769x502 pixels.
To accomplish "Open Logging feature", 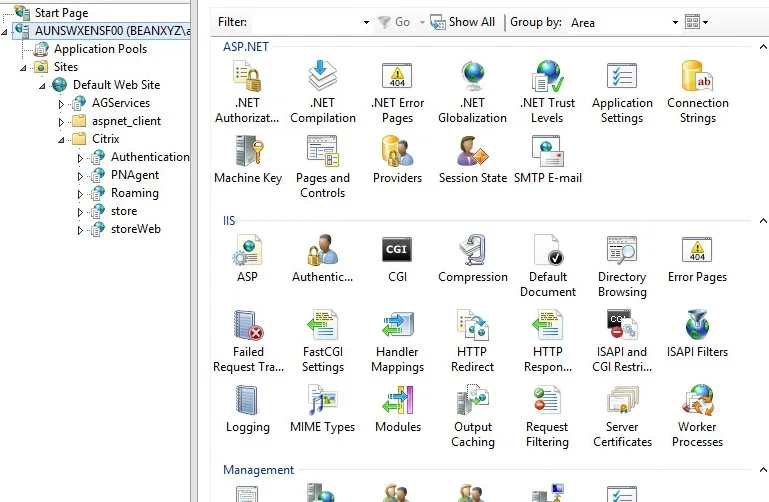I will click(248, 408).
